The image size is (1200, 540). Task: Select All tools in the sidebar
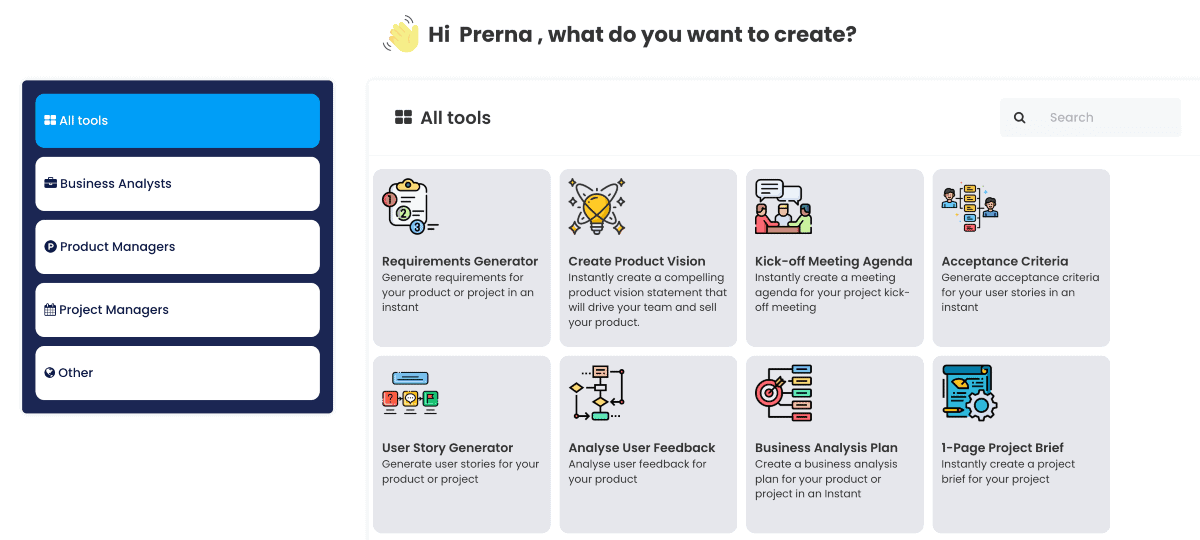pos(177,121)
